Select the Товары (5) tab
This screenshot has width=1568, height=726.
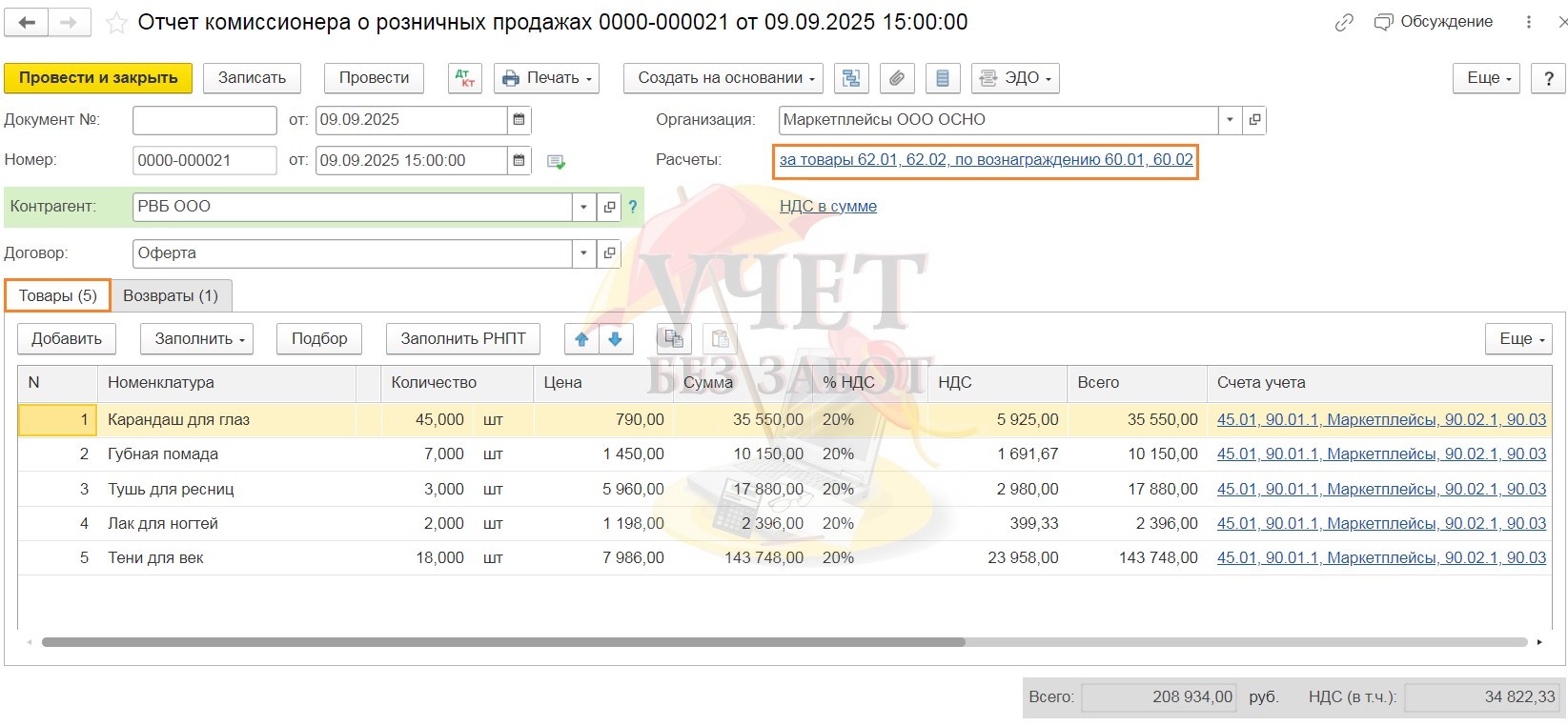pyautogui.click(x=58, y=296)
